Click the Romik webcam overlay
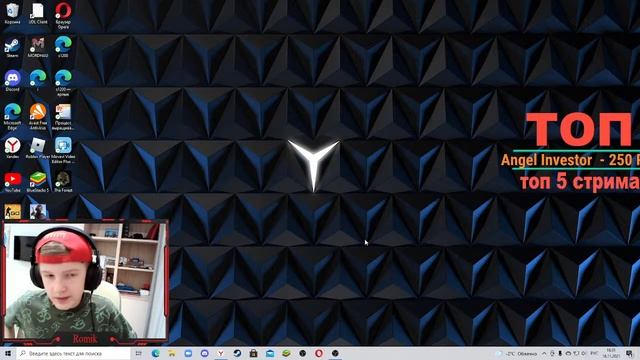 click(x=85, y=281)
